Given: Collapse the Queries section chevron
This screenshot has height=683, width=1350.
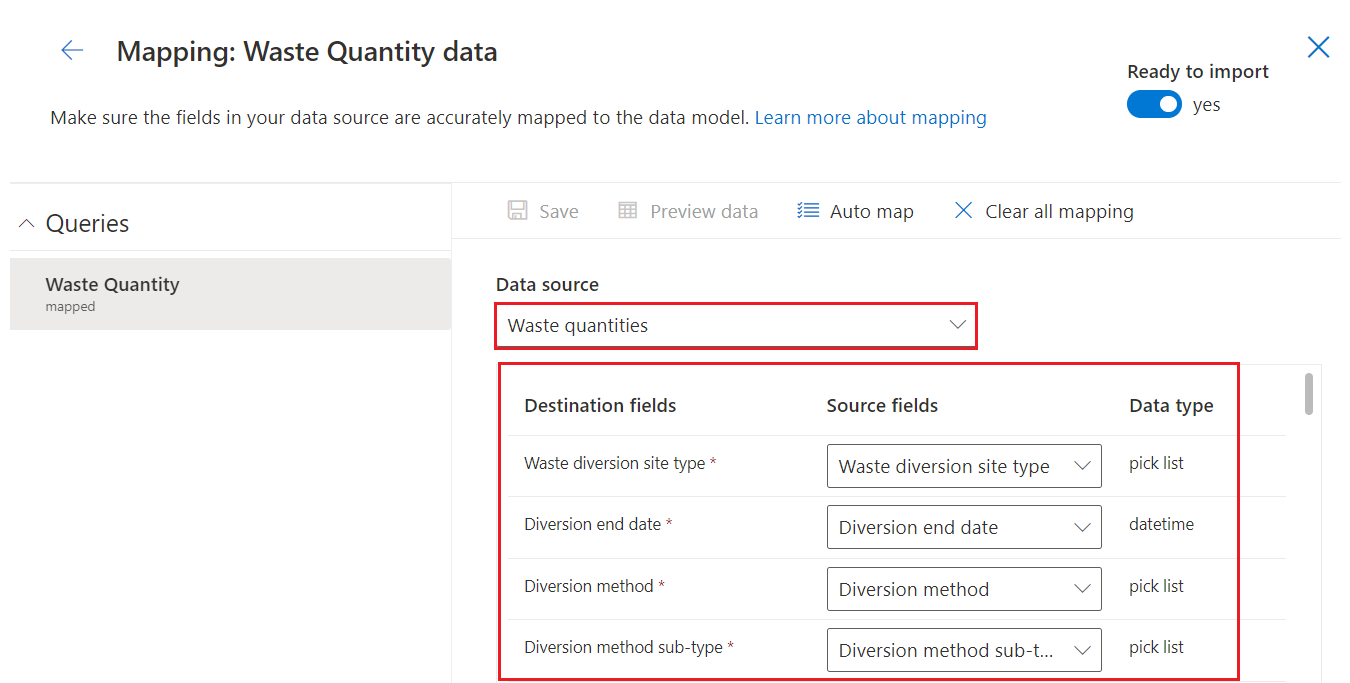Looking at the screenshot, I should 27,224.
